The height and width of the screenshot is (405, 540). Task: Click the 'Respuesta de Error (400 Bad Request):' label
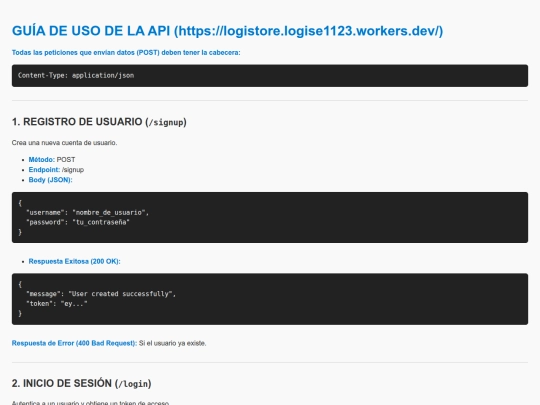74,343
